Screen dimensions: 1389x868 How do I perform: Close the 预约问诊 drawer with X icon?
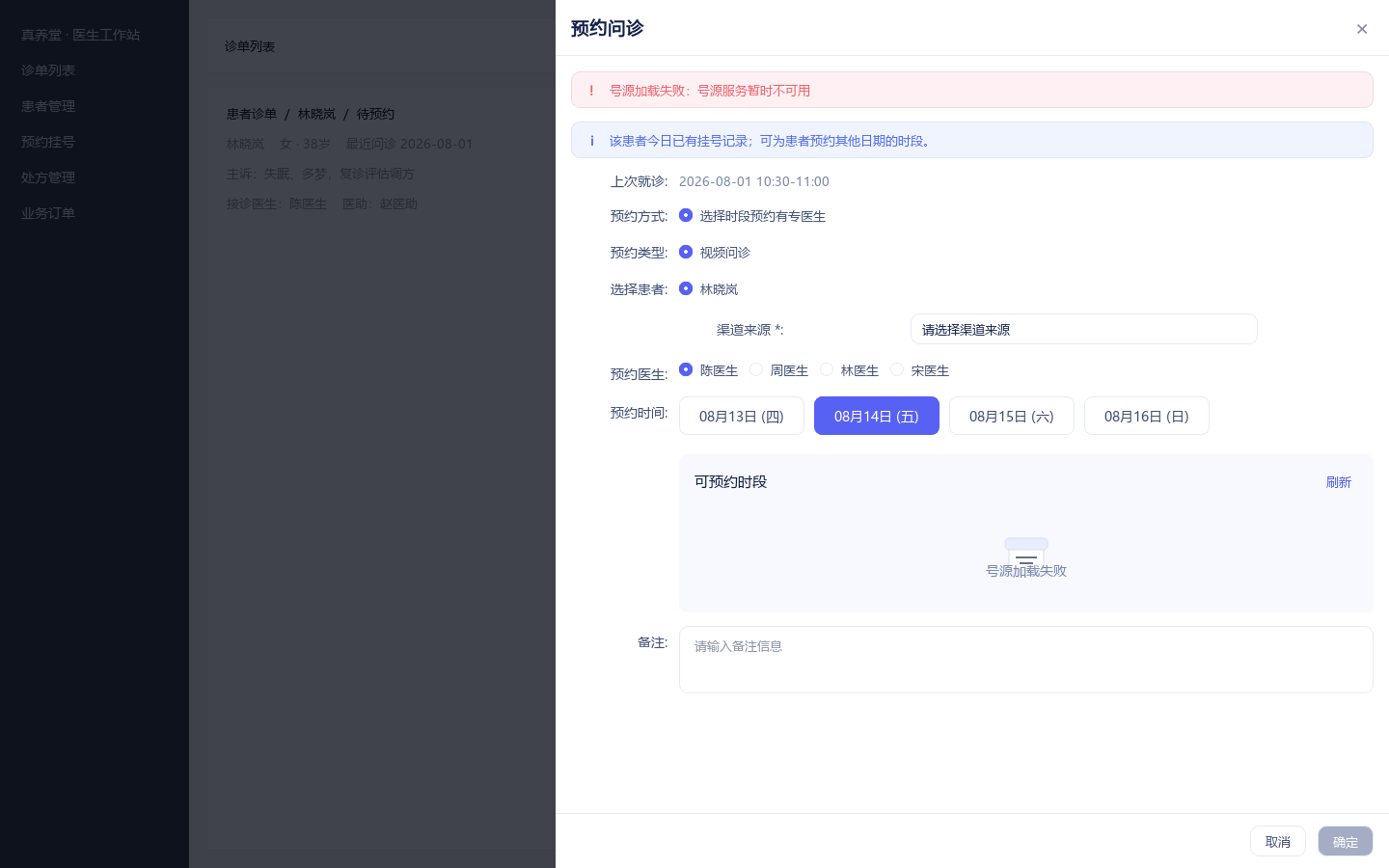(x=1362, y=29)
